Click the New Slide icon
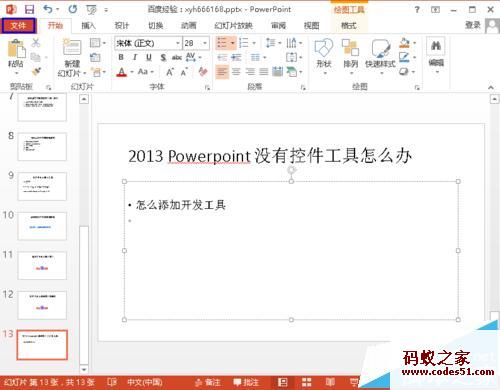This screenshot has width=500, height=390. coord(72,47)
